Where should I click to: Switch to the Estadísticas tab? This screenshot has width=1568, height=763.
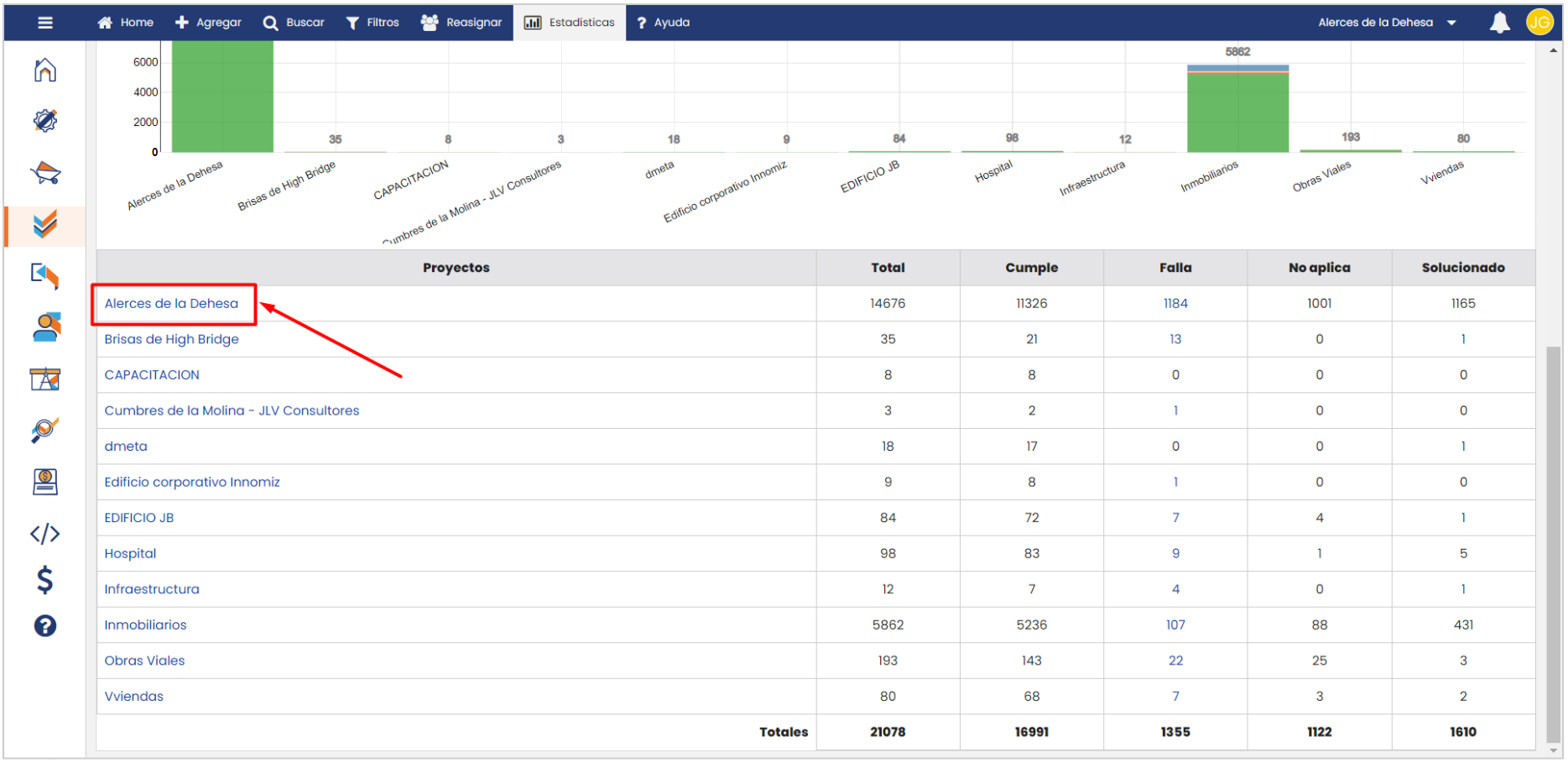pyautogui.click(x=570, y=23)
